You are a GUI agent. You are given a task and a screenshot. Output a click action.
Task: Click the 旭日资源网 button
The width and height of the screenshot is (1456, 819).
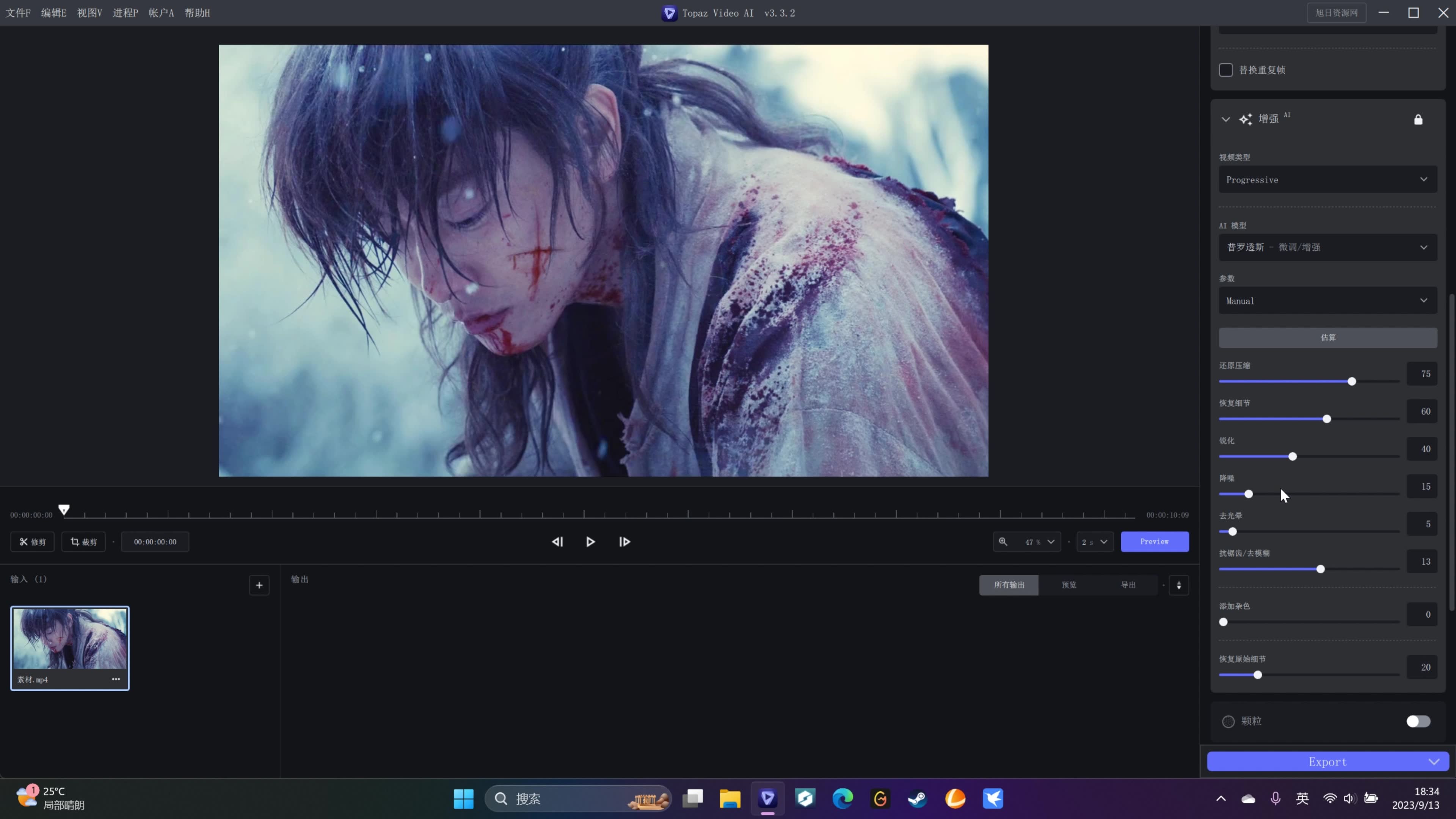[1336, 13]
